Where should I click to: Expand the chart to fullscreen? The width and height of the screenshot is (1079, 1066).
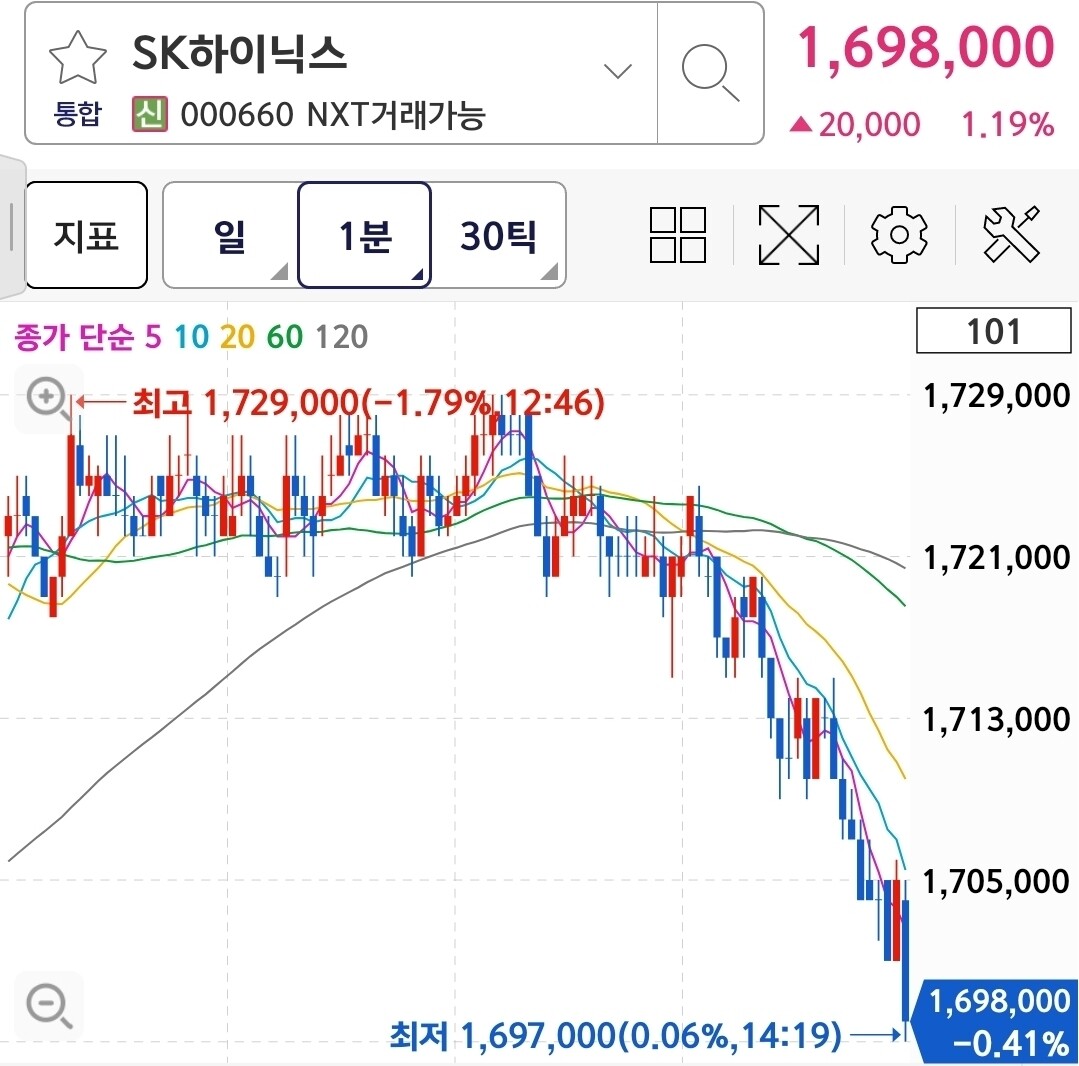click(x=789, y=235)
